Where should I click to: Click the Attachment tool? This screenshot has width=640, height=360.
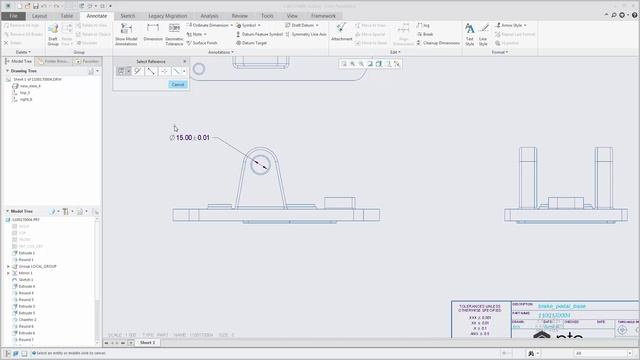click(341, 32)
